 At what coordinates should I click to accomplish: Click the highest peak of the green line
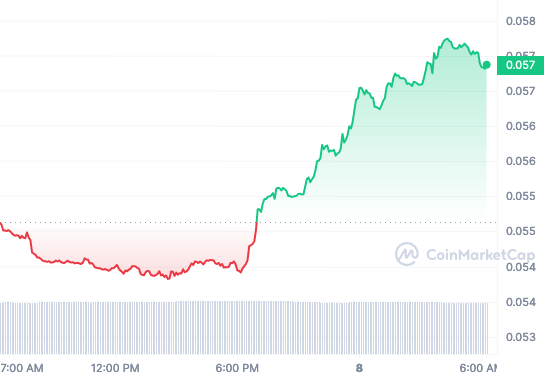point(447,39)
